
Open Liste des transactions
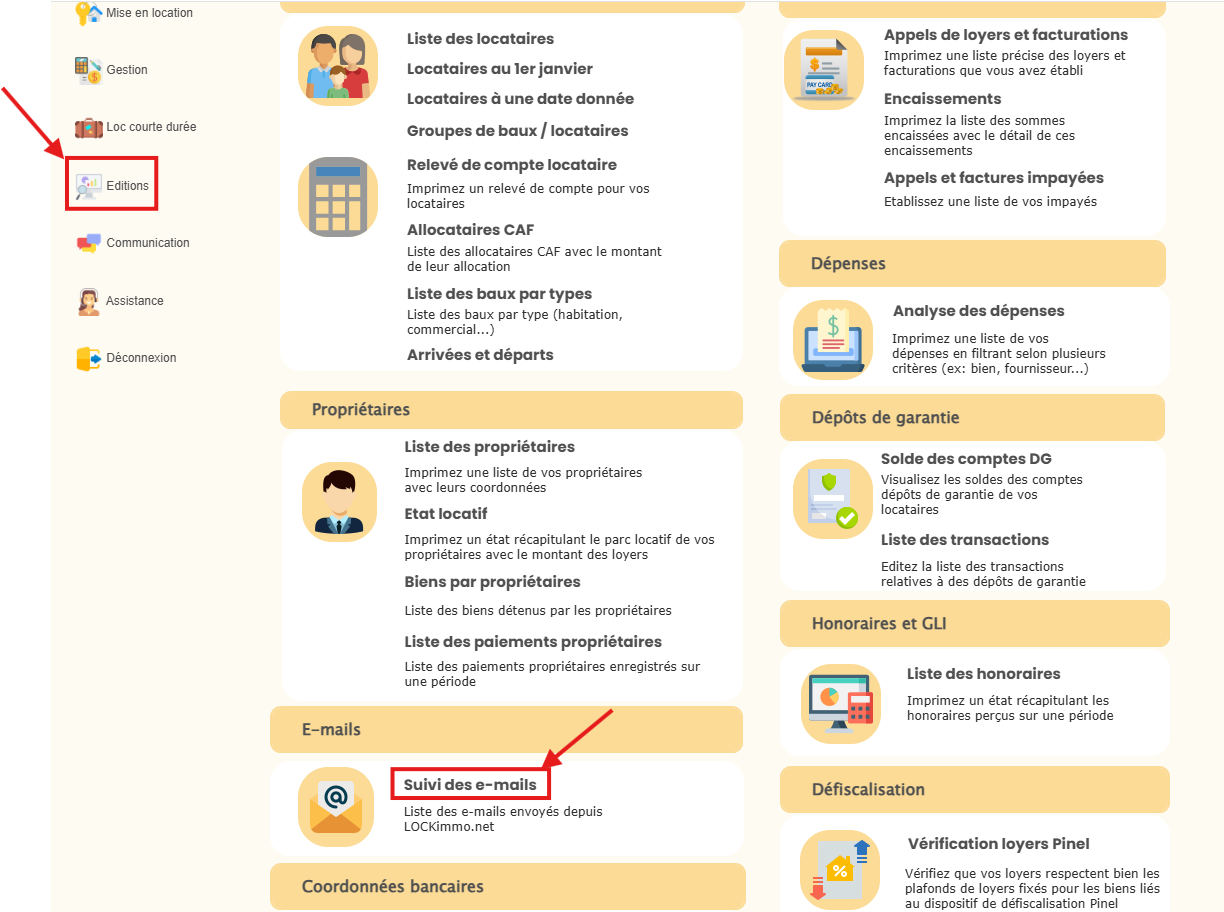coord(965,540)
